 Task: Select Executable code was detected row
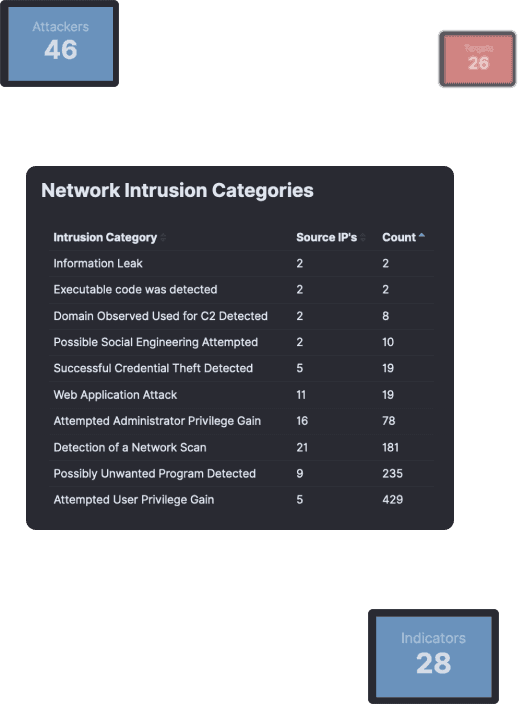pyautogui.click(x=241, y=290)
